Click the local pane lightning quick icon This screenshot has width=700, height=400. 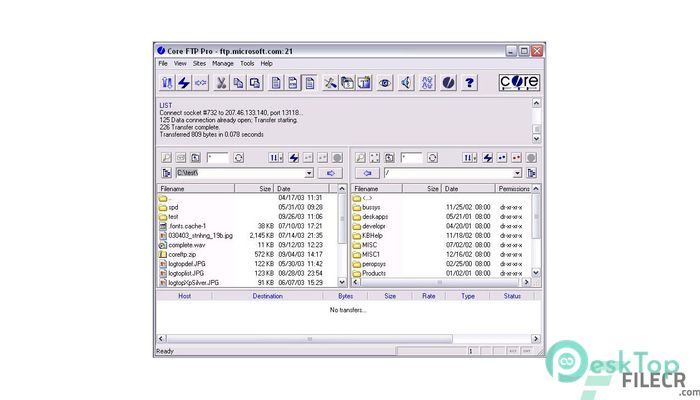(x=293, y=158)
